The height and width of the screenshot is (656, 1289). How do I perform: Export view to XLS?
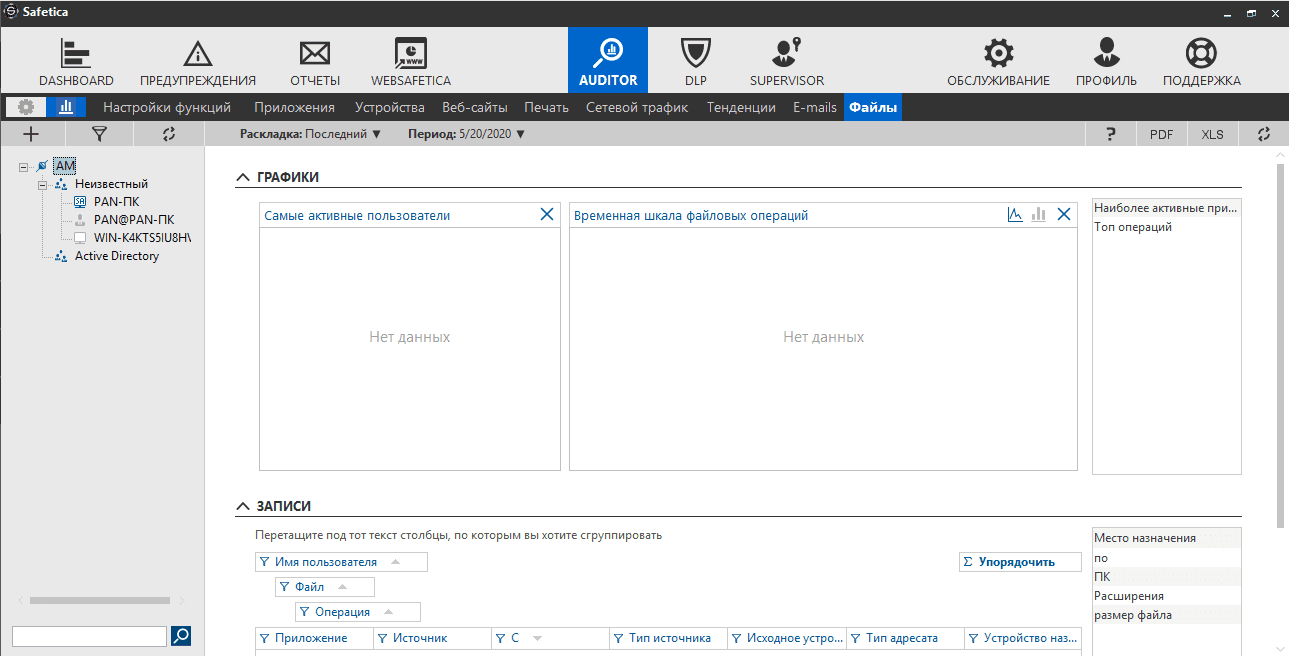(x=1212, y=134)
